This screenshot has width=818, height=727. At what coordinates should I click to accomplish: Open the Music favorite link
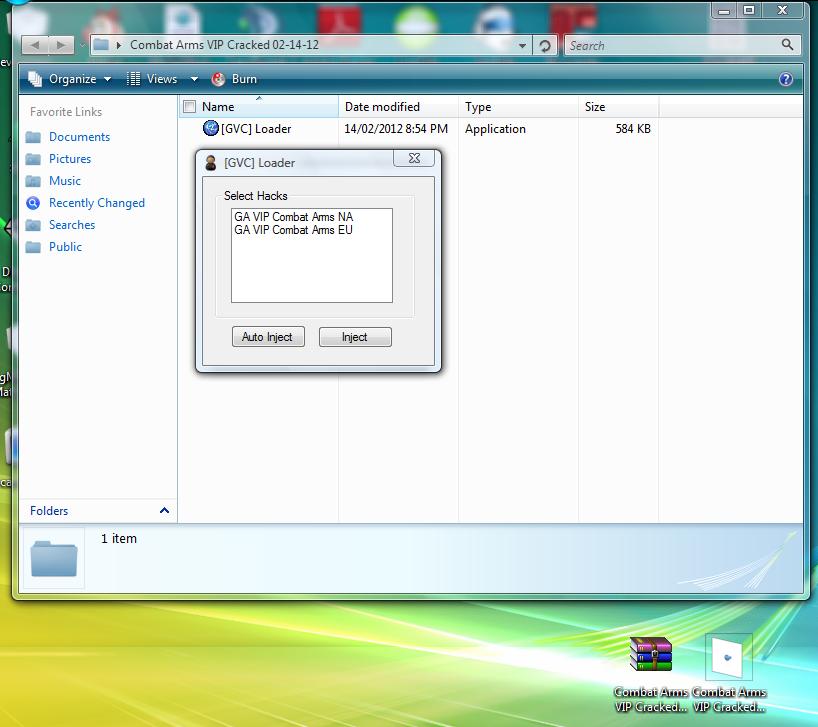65,180
